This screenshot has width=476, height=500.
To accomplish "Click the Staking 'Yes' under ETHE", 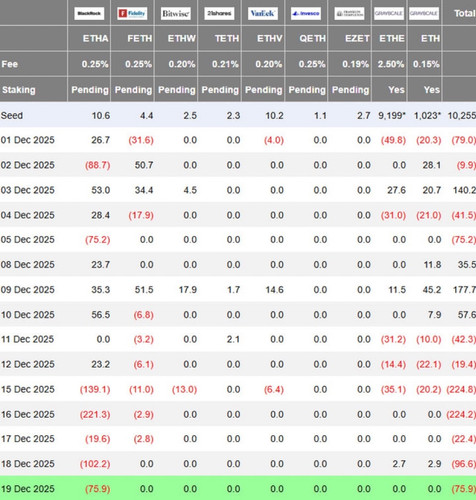I will [396, 90].
